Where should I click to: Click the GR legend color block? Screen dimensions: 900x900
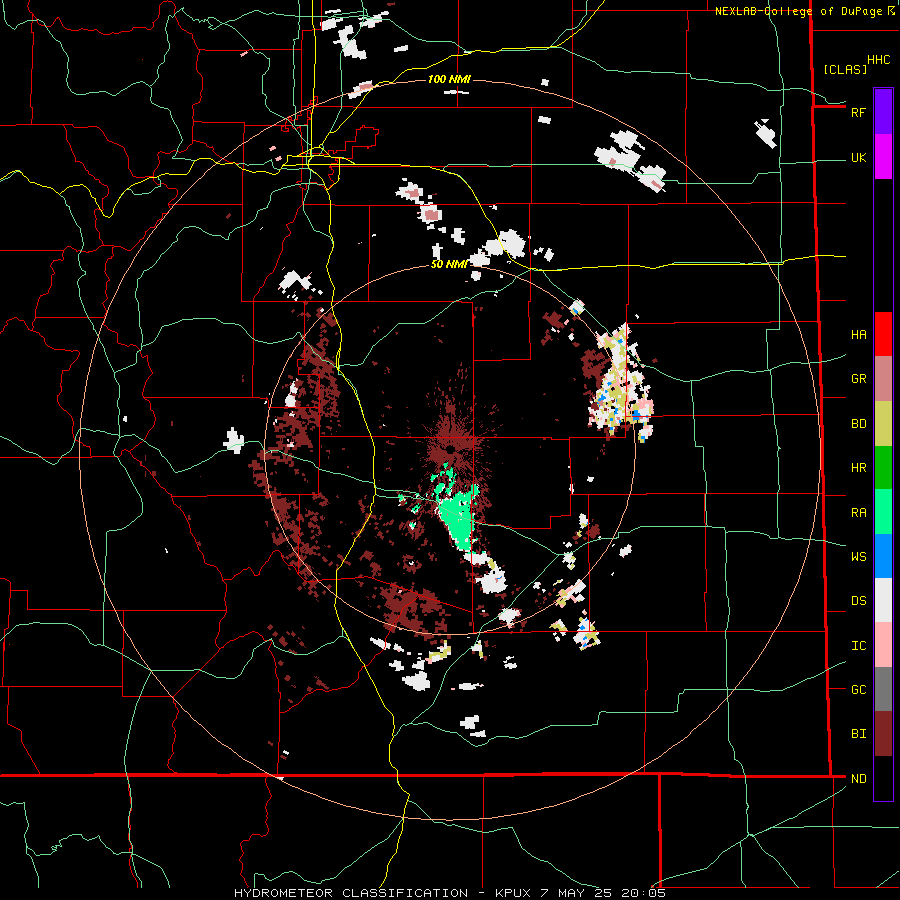click(883, 379)
